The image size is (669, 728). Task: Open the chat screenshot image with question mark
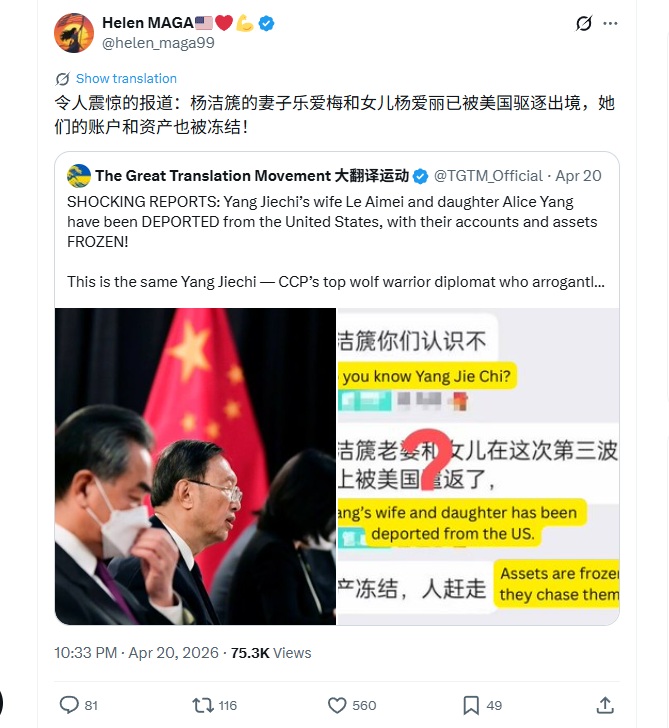point(478,466)
